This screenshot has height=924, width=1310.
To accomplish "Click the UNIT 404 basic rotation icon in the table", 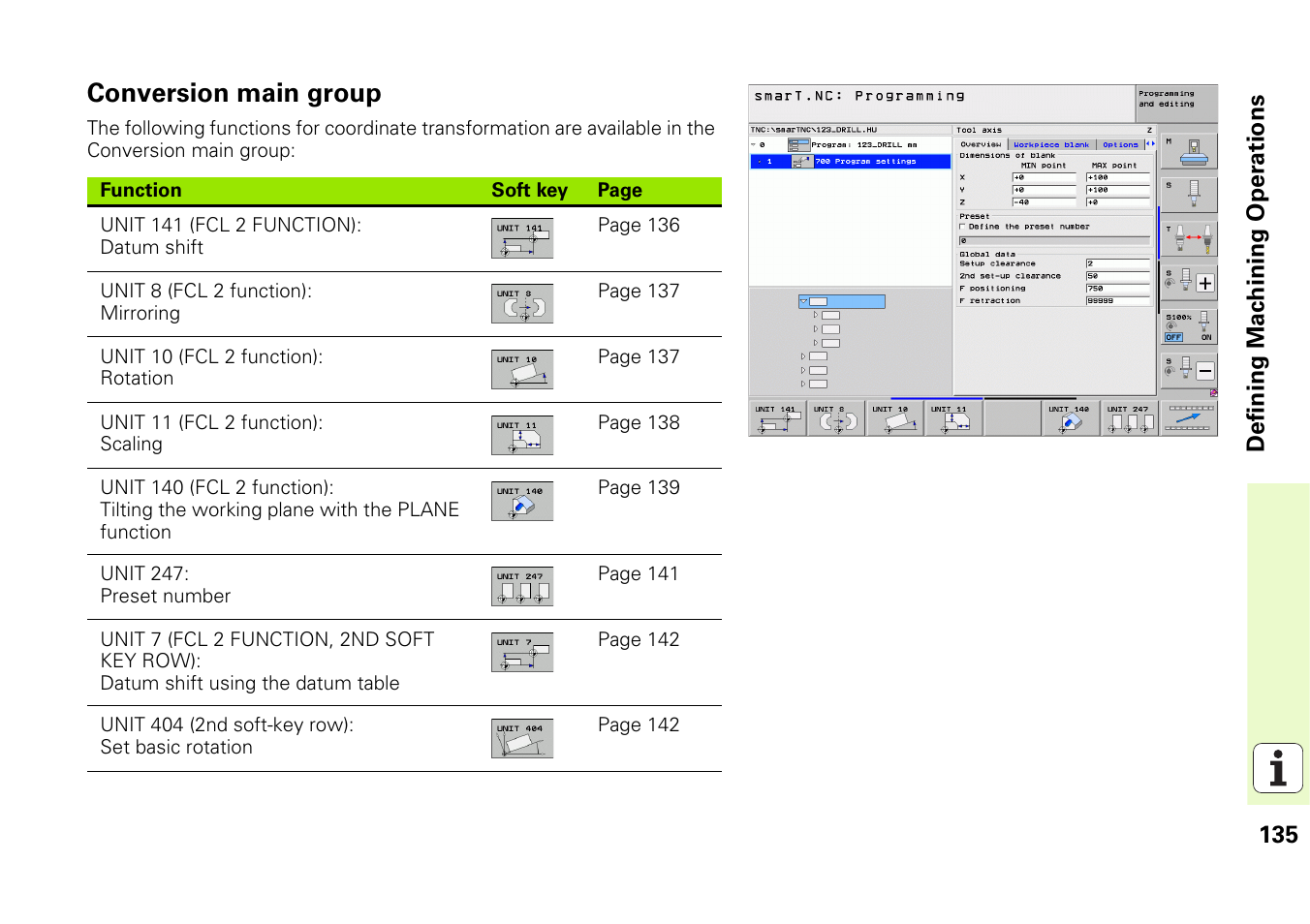I will coord(522,738).
